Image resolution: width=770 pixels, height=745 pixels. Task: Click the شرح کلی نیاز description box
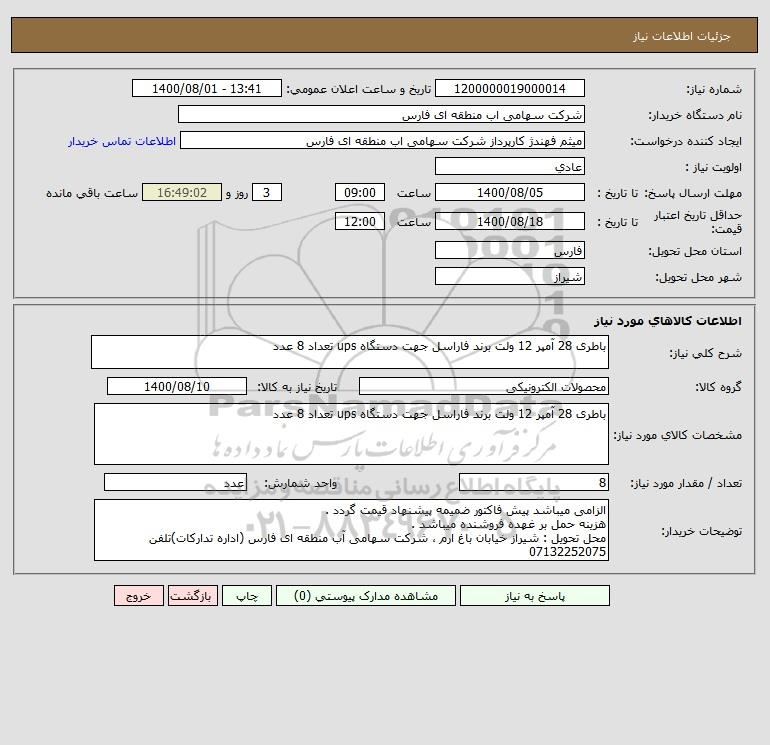pyautogui.click(x=350, y=352)
